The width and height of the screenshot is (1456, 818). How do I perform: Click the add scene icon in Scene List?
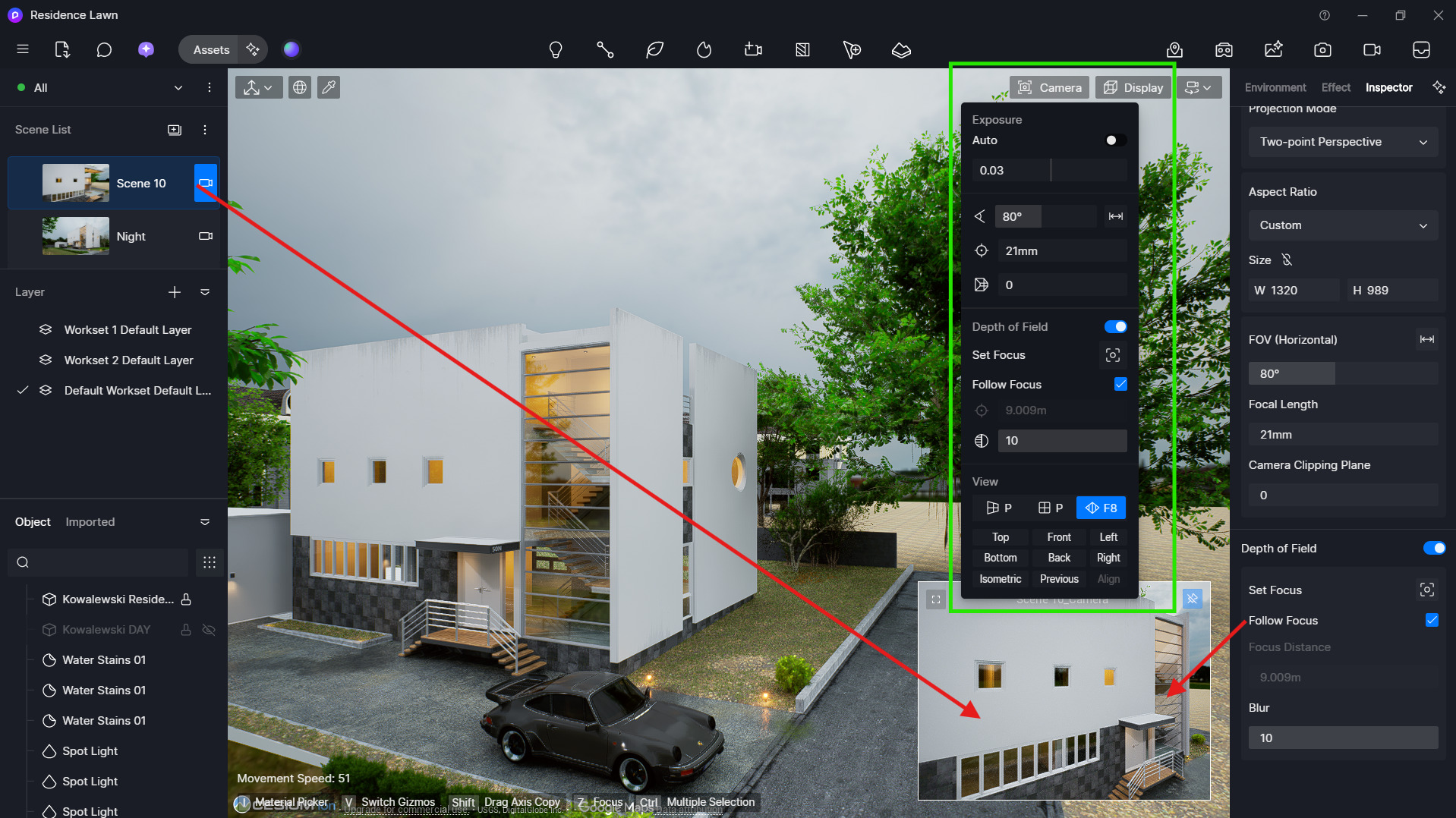click(175, 130)
